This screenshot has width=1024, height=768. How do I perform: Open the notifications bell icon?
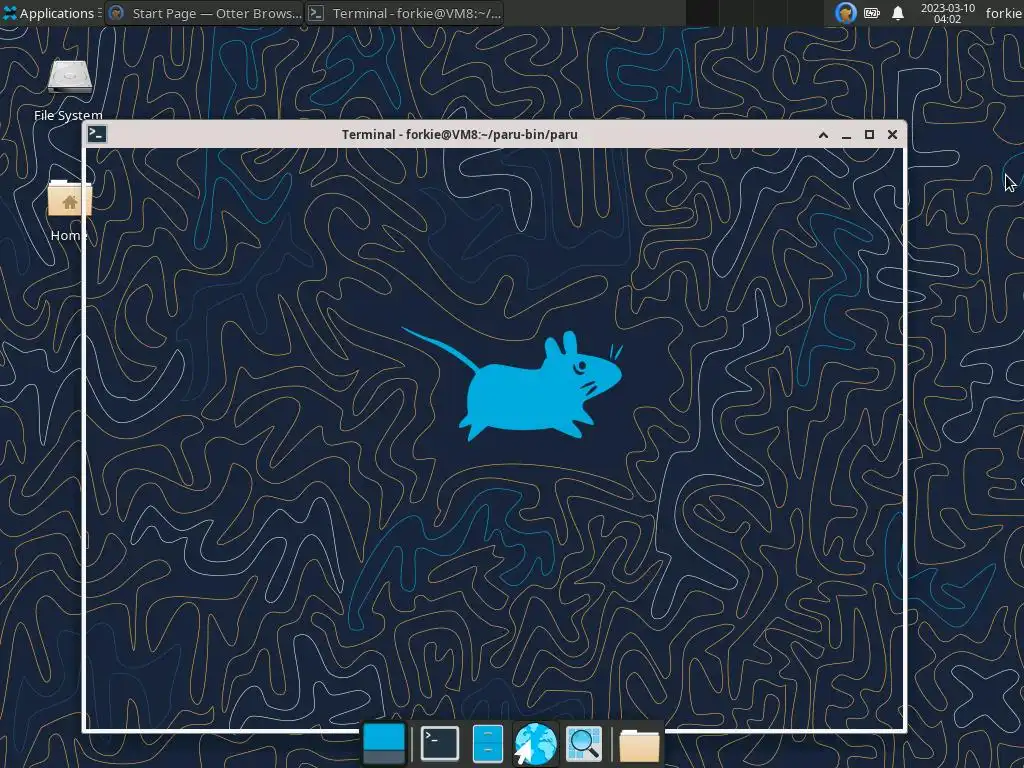(898, 13)
